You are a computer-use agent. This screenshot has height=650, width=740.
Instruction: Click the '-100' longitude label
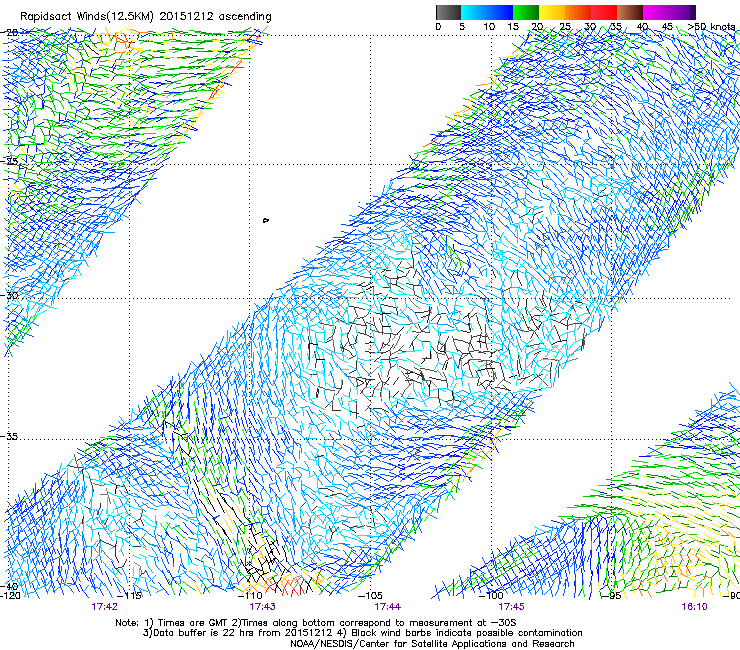point(492,596)
